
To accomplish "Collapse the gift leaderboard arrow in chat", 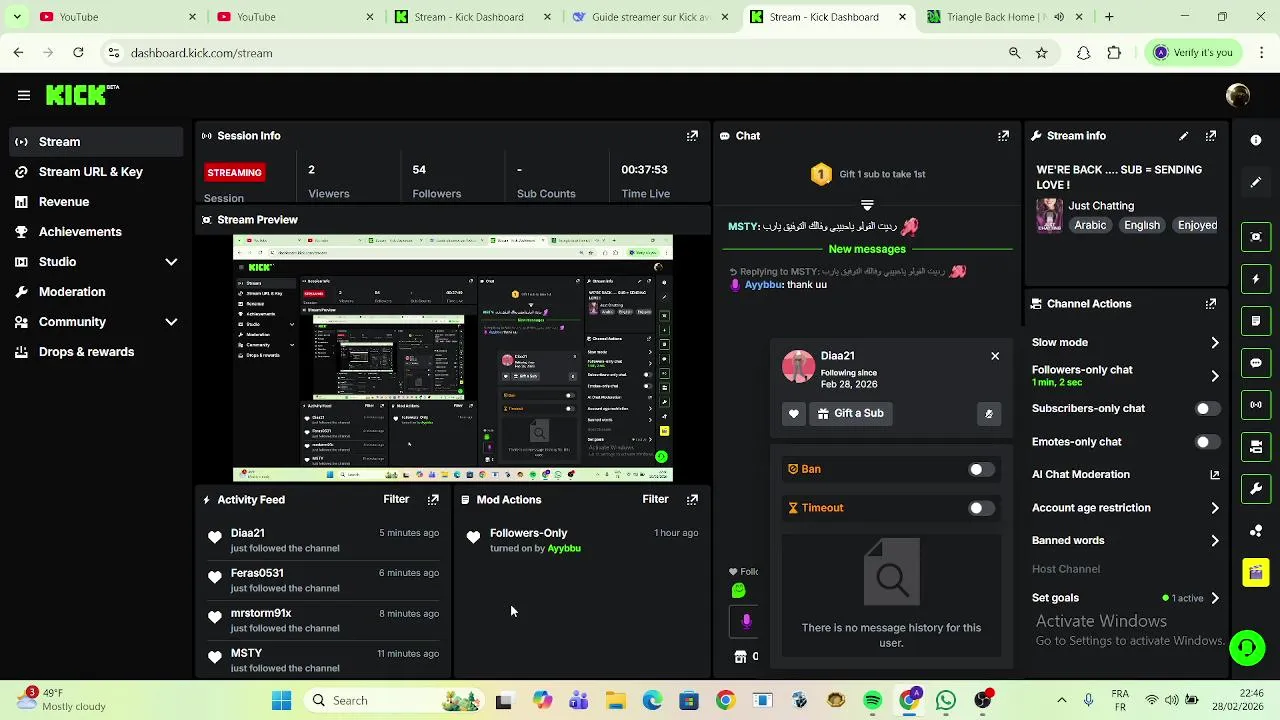I will pyautogui.click(x=867, y=205).
